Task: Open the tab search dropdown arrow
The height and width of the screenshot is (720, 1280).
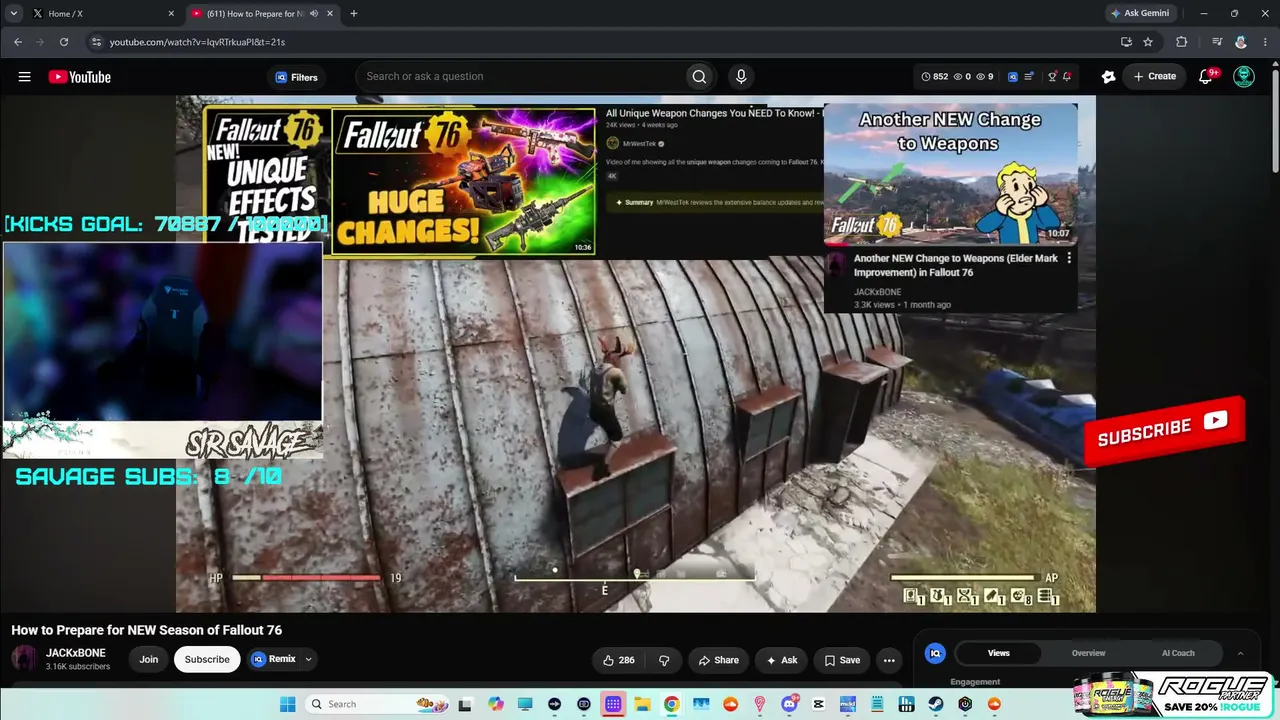Action: 14,13
